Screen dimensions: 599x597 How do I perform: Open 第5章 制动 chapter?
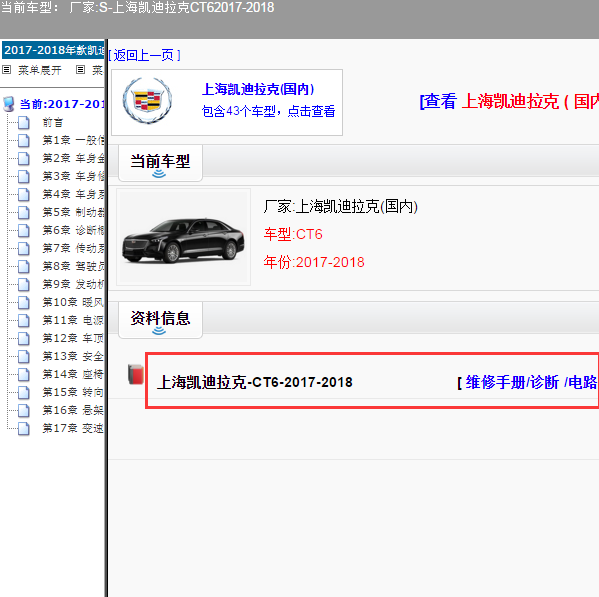pyautogui.click(x=73, y=212)
